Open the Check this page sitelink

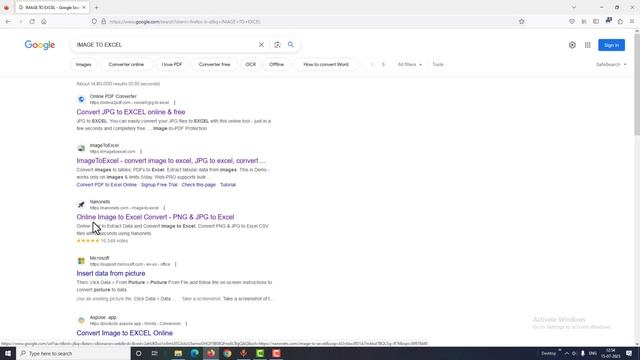tap(198, 184)
